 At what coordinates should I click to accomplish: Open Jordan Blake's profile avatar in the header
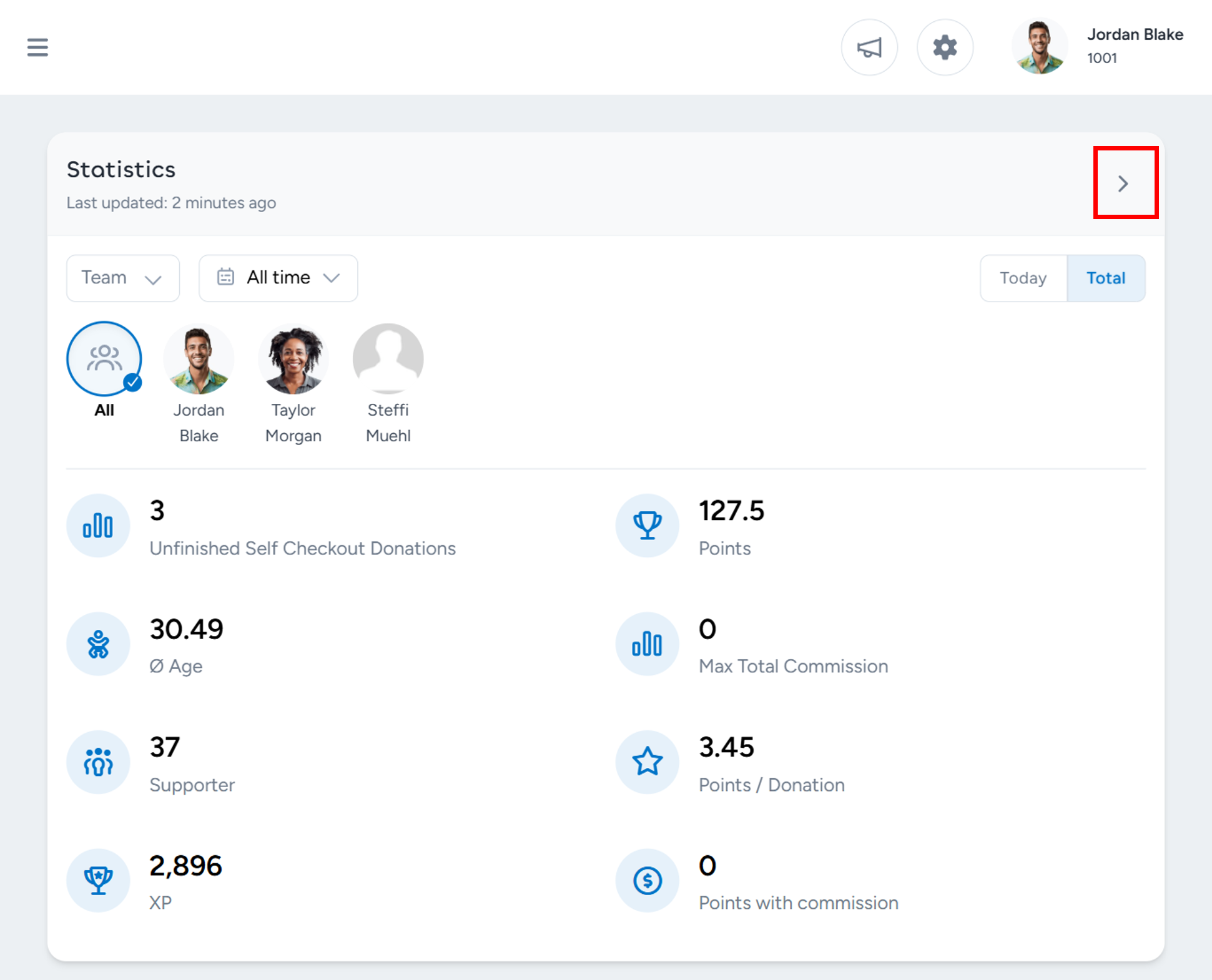pyautogui.click(x=1039, y=47)
